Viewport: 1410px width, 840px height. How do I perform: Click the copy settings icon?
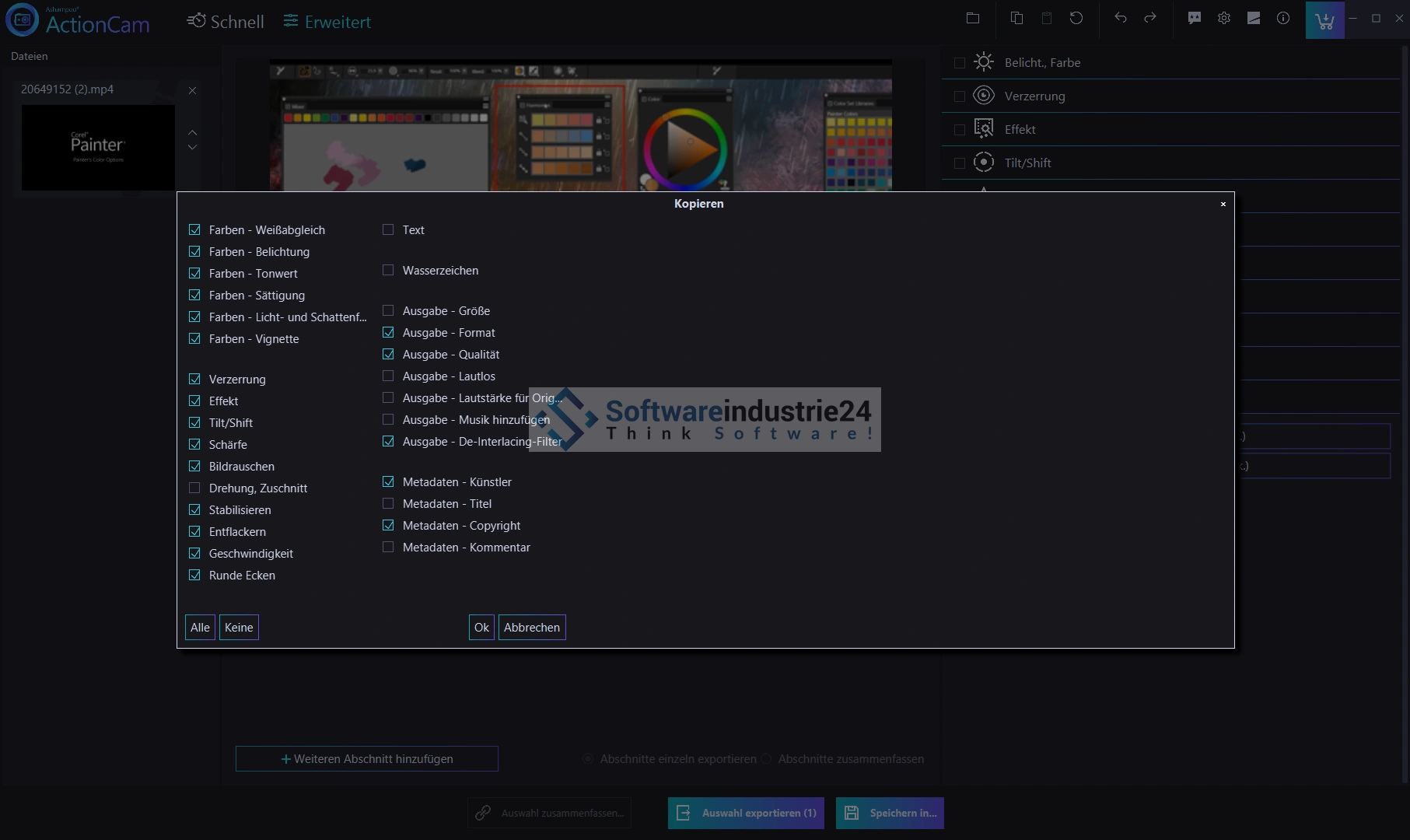pos(1016,19)
